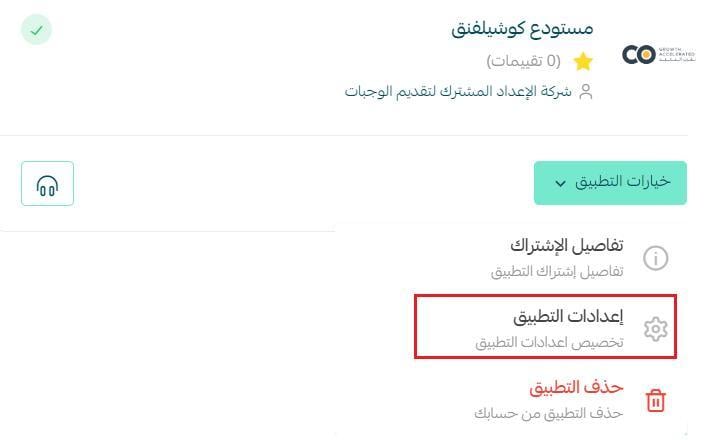The height and width of the screenshot is (440, 708).
Task: Click the subtitle تخصيص اعدادات التطبيق
Action: coord(549,342)
